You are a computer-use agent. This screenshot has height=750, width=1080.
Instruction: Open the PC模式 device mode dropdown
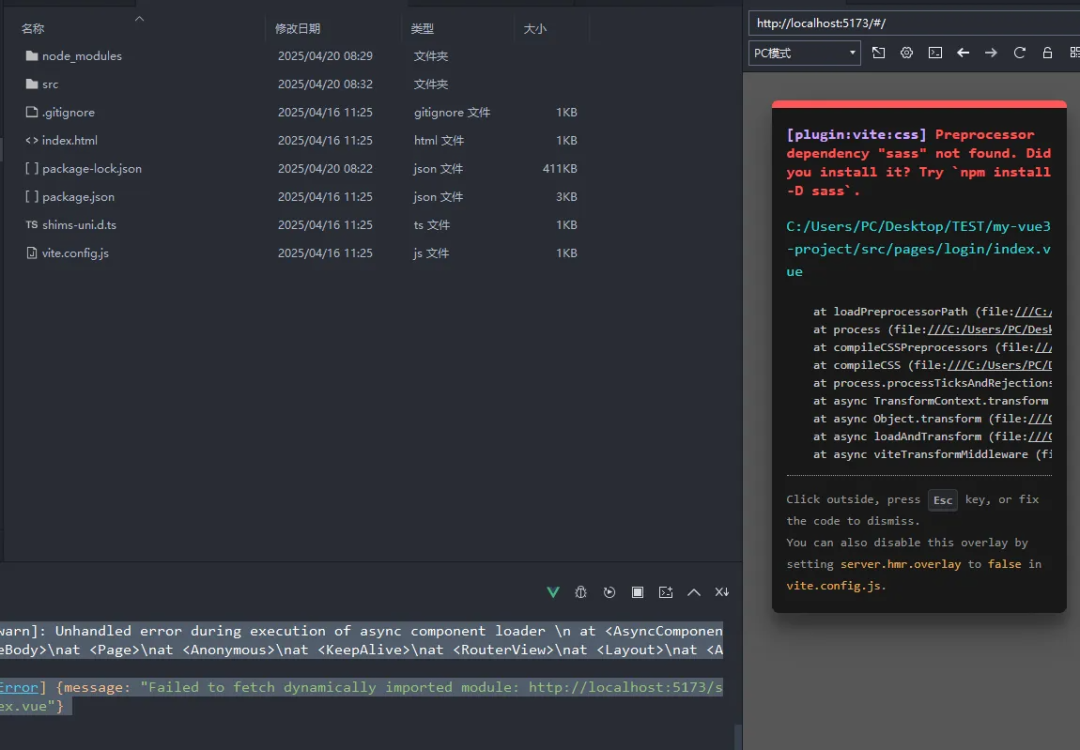pos(804,52)
